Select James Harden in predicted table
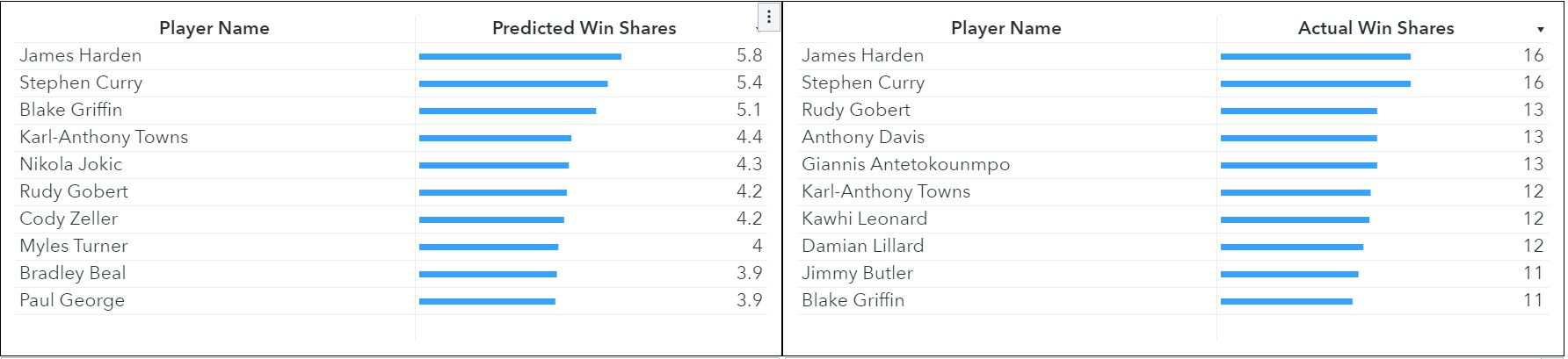 pos(81,55)
